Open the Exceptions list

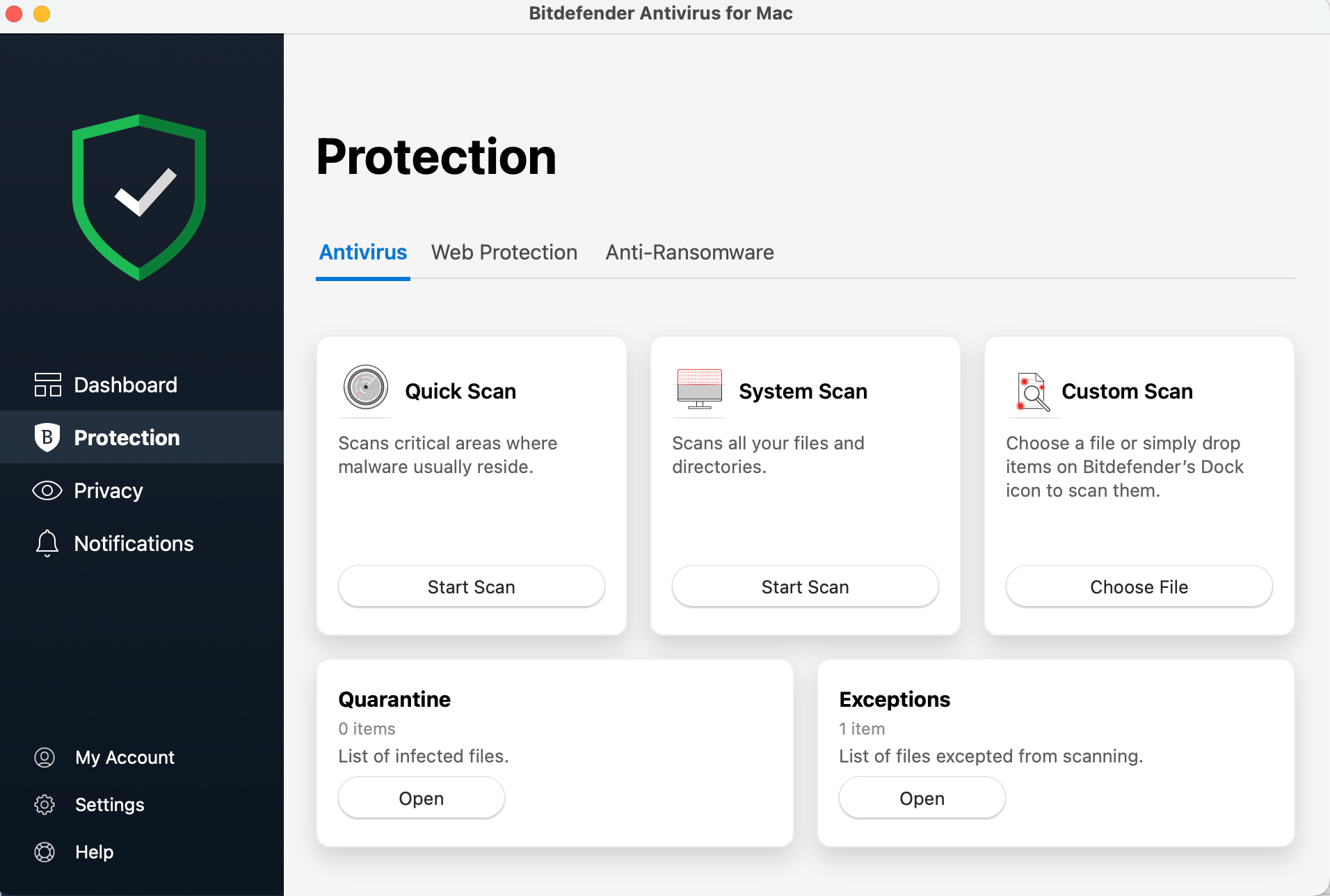(x=922, y=797)
